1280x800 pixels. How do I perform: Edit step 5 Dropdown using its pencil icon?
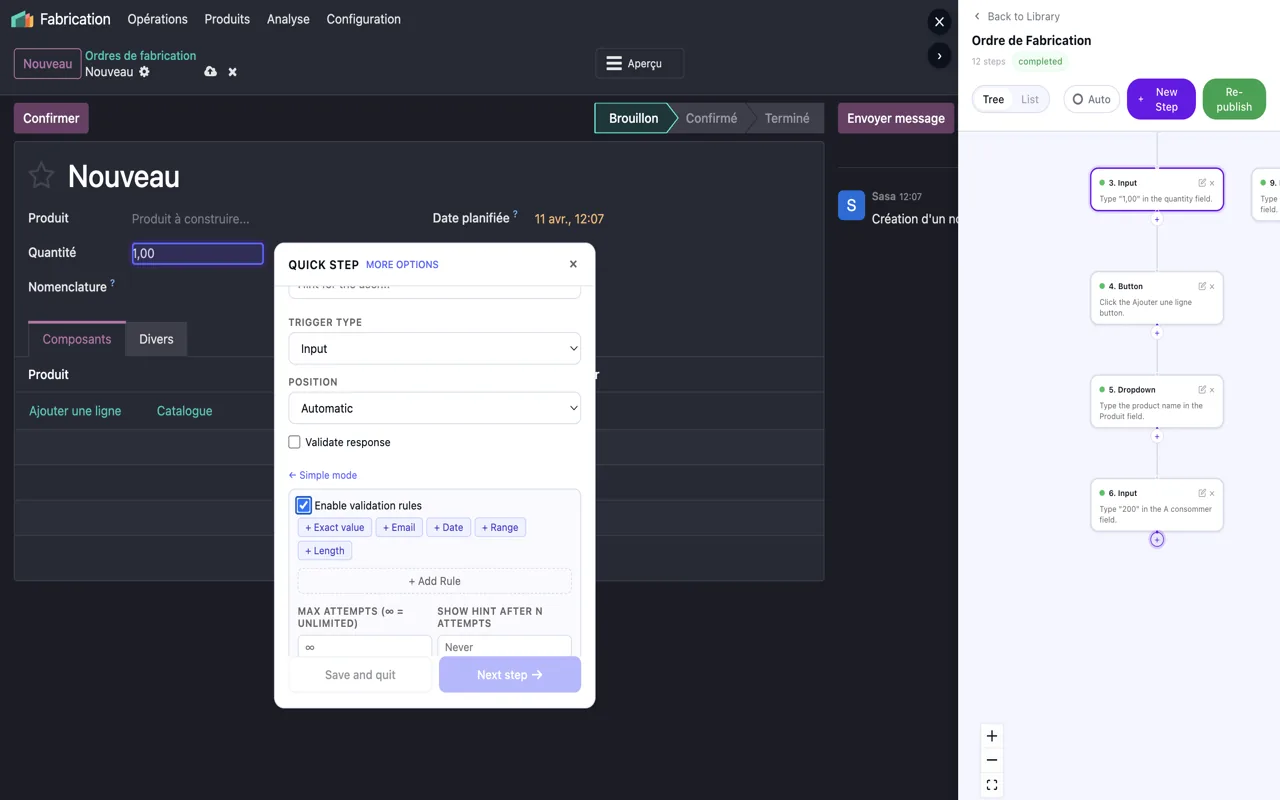1202,390
